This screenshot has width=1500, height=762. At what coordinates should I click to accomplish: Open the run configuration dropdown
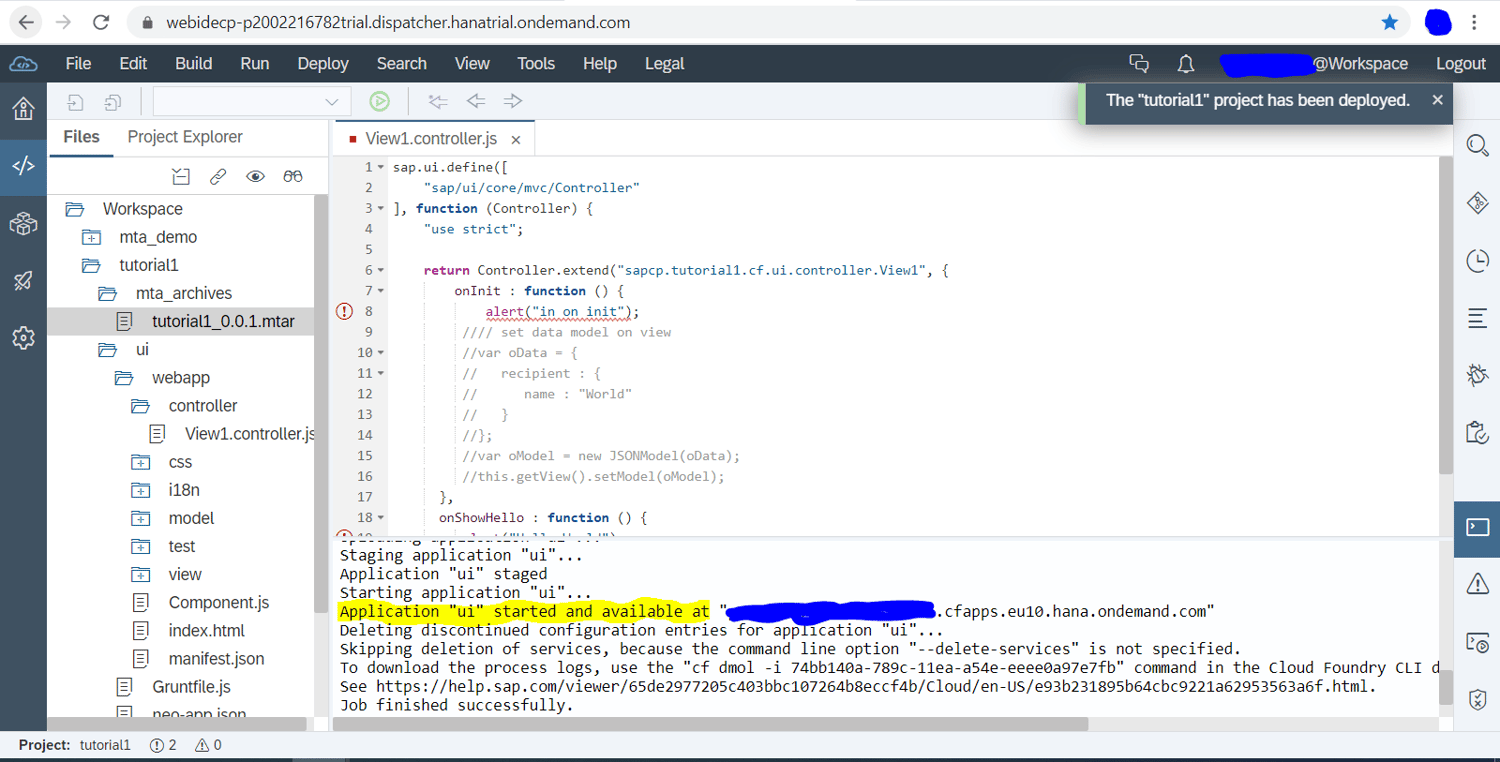[x=333, y=101]
